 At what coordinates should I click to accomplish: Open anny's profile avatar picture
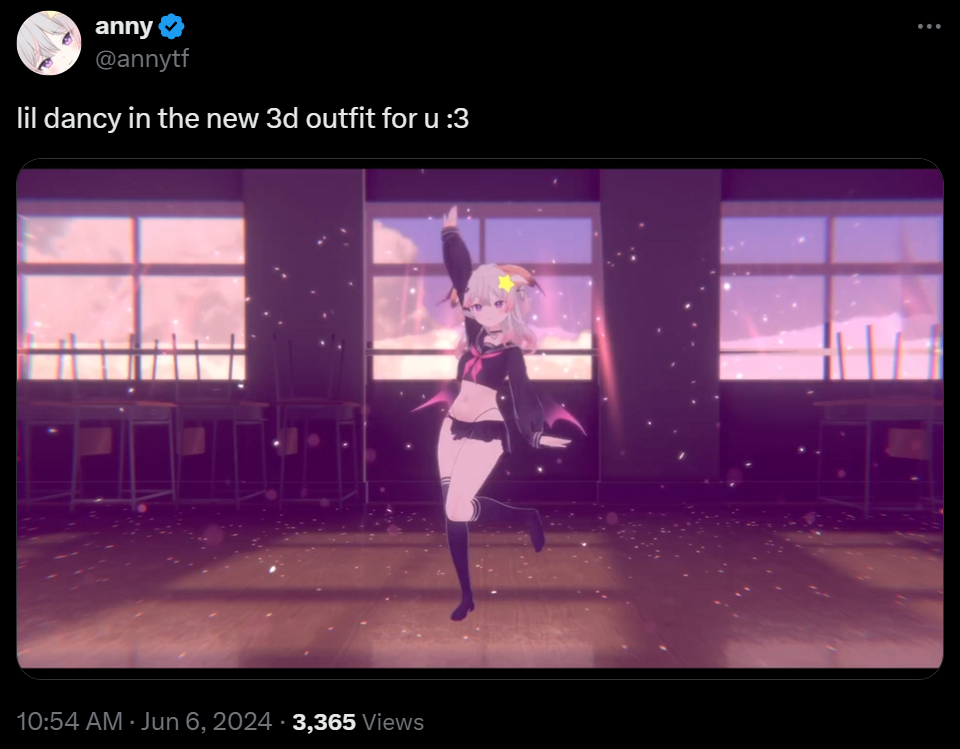tap(48, 43)
